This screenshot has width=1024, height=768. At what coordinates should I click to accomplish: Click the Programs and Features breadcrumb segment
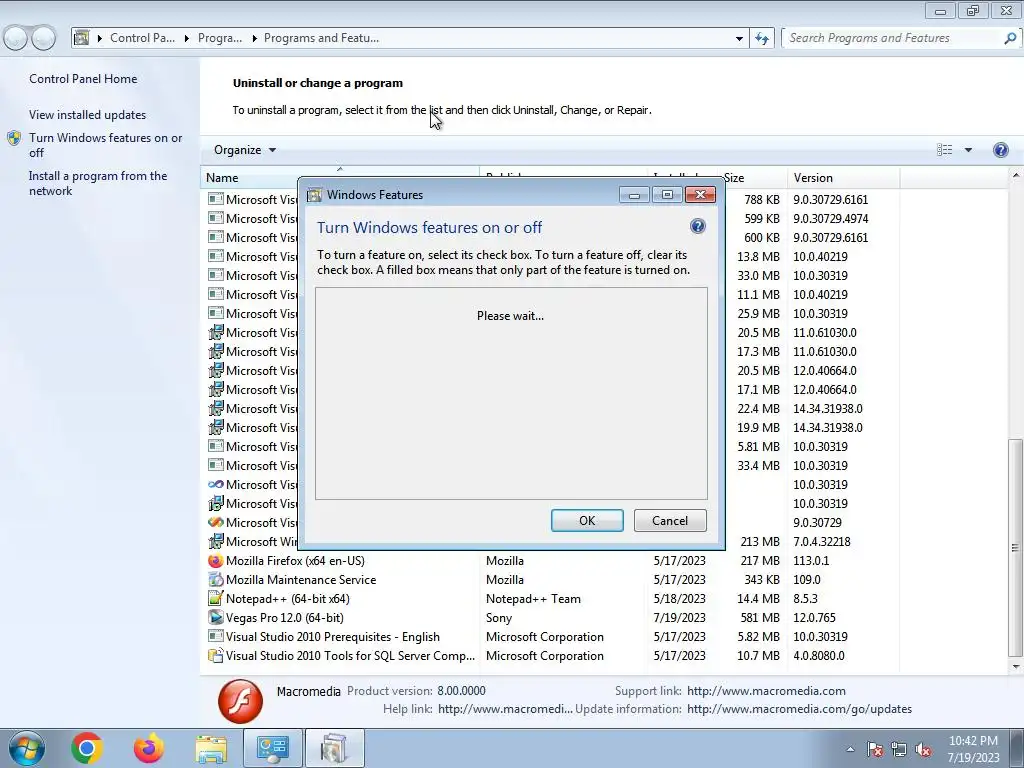[x=321, y=38]
